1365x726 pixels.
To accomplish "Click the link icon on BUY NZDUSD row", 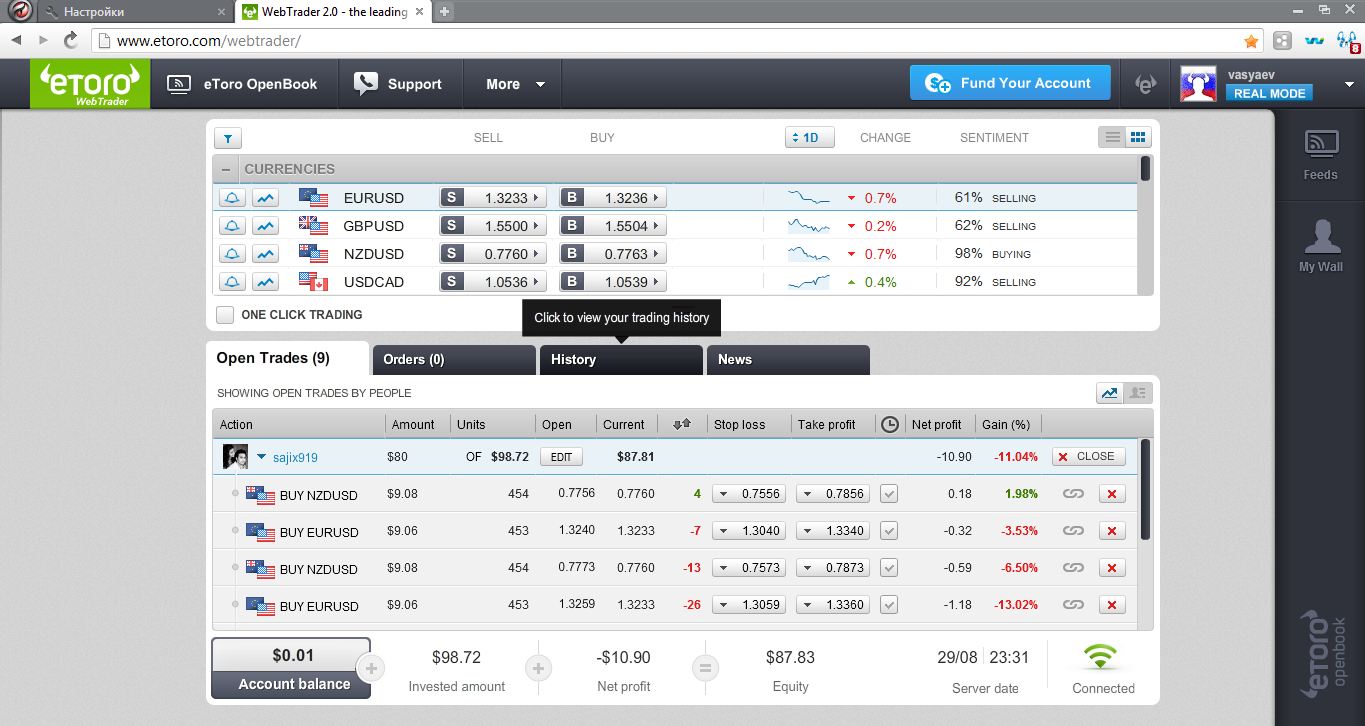I will tap(1073, 494).
